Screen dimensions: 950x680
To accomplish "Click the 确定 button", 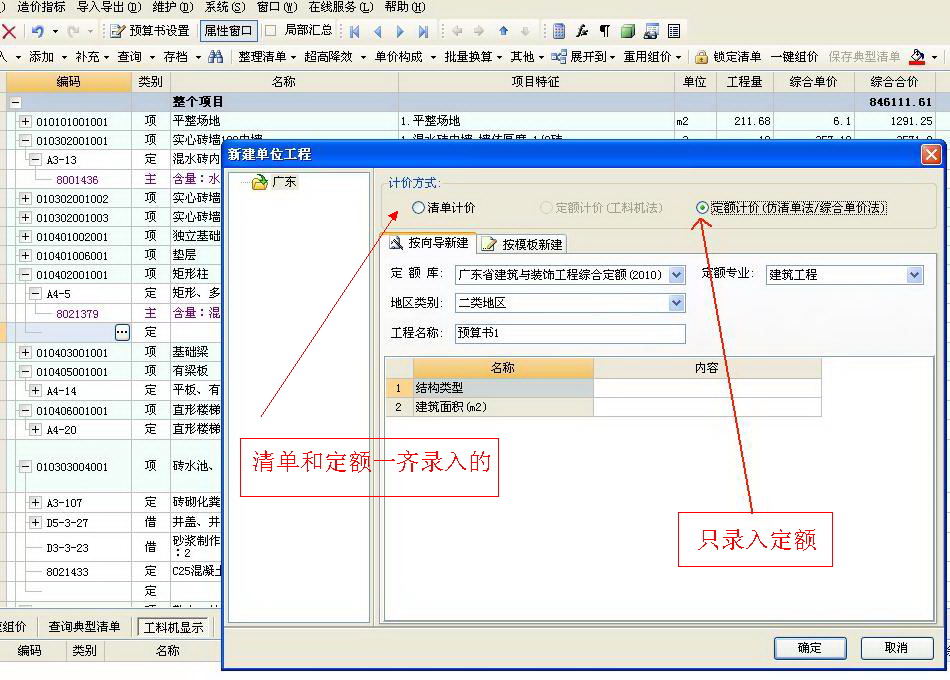I will (x=810, y=648).
